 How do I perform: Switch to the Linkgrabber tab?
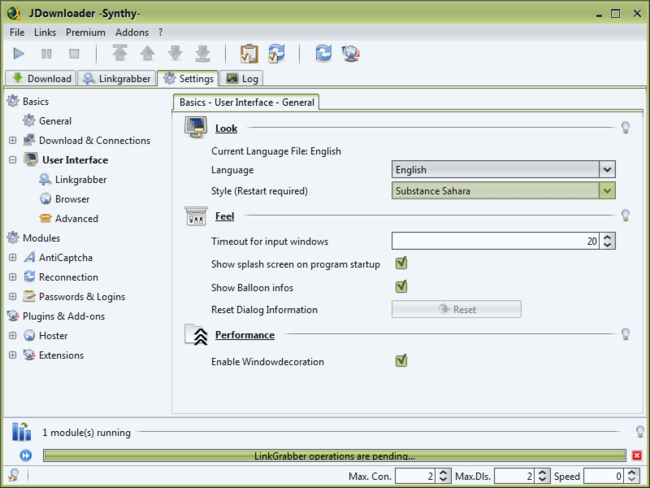pyautogui.click(x=117, y=78)
